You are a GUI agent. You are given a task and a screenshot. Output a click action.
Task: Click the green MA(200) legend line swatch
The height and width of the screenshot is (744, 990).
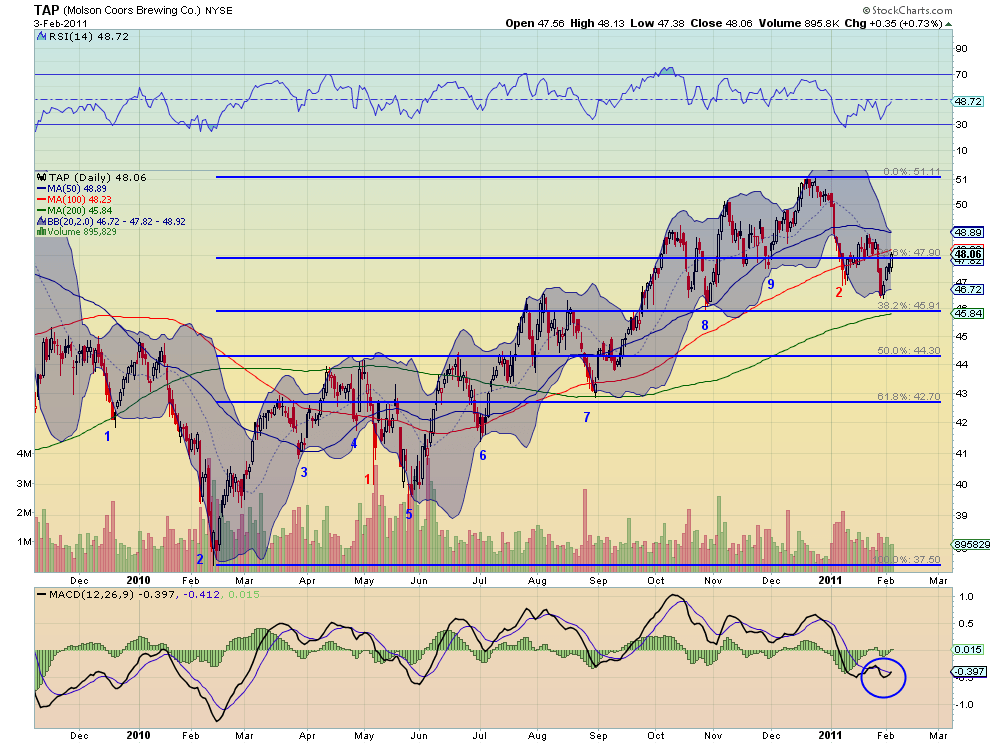pos(42,210)
